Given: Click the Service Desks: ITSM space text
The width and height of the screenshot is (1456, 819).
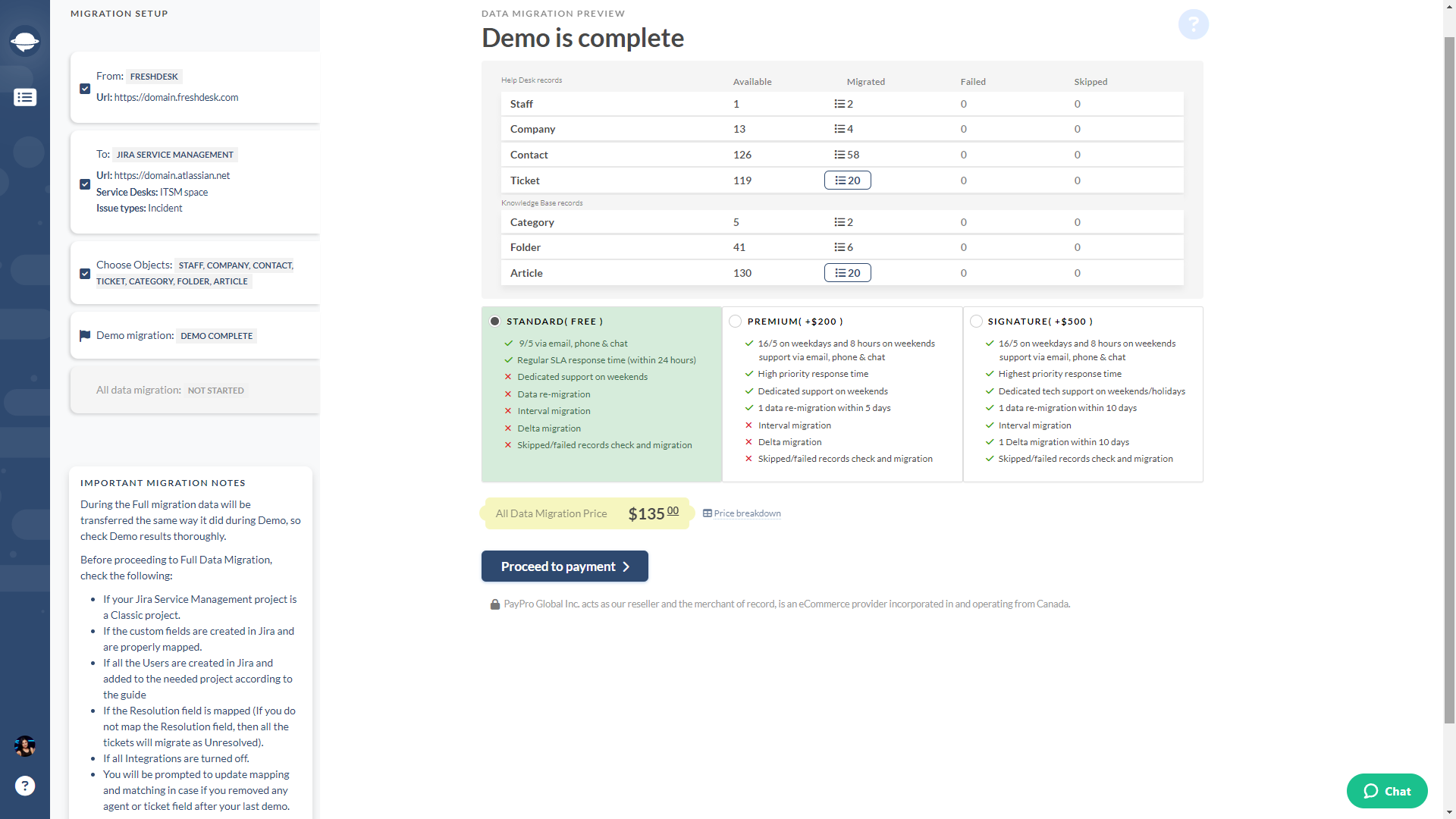Looking at the screenshot, I should (x=152, y=192).
